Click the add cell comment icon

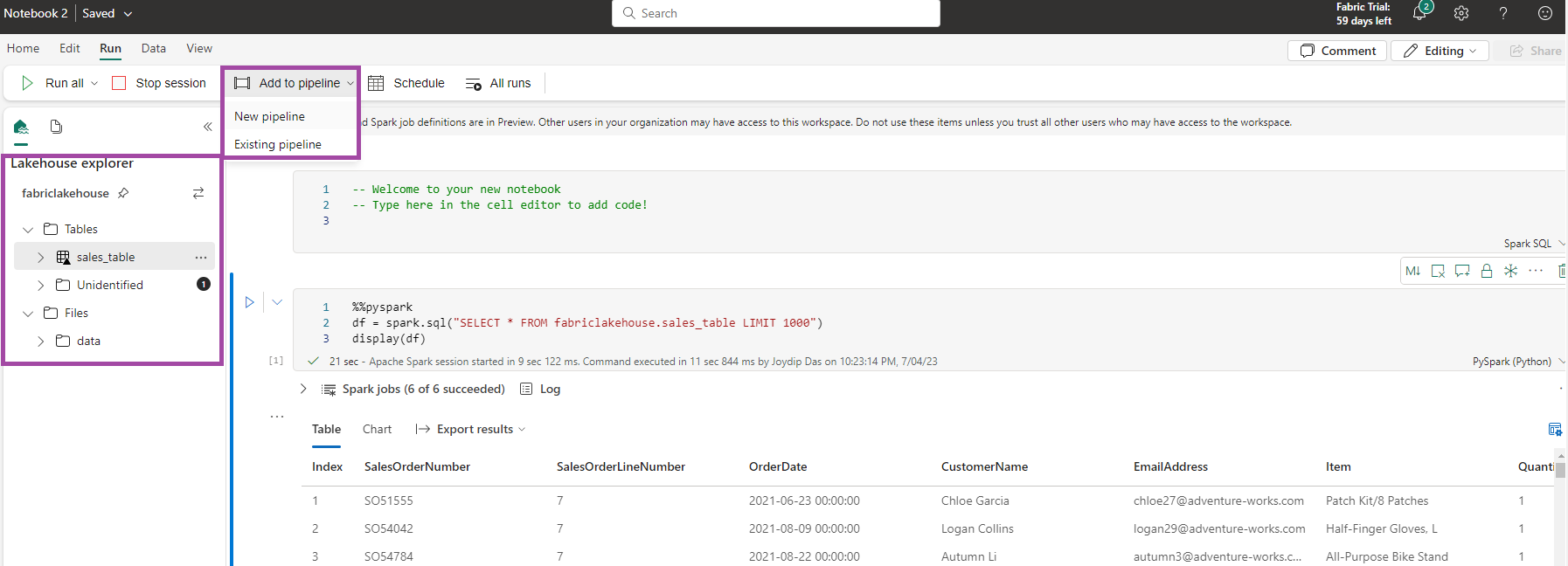click(1461, 271)
